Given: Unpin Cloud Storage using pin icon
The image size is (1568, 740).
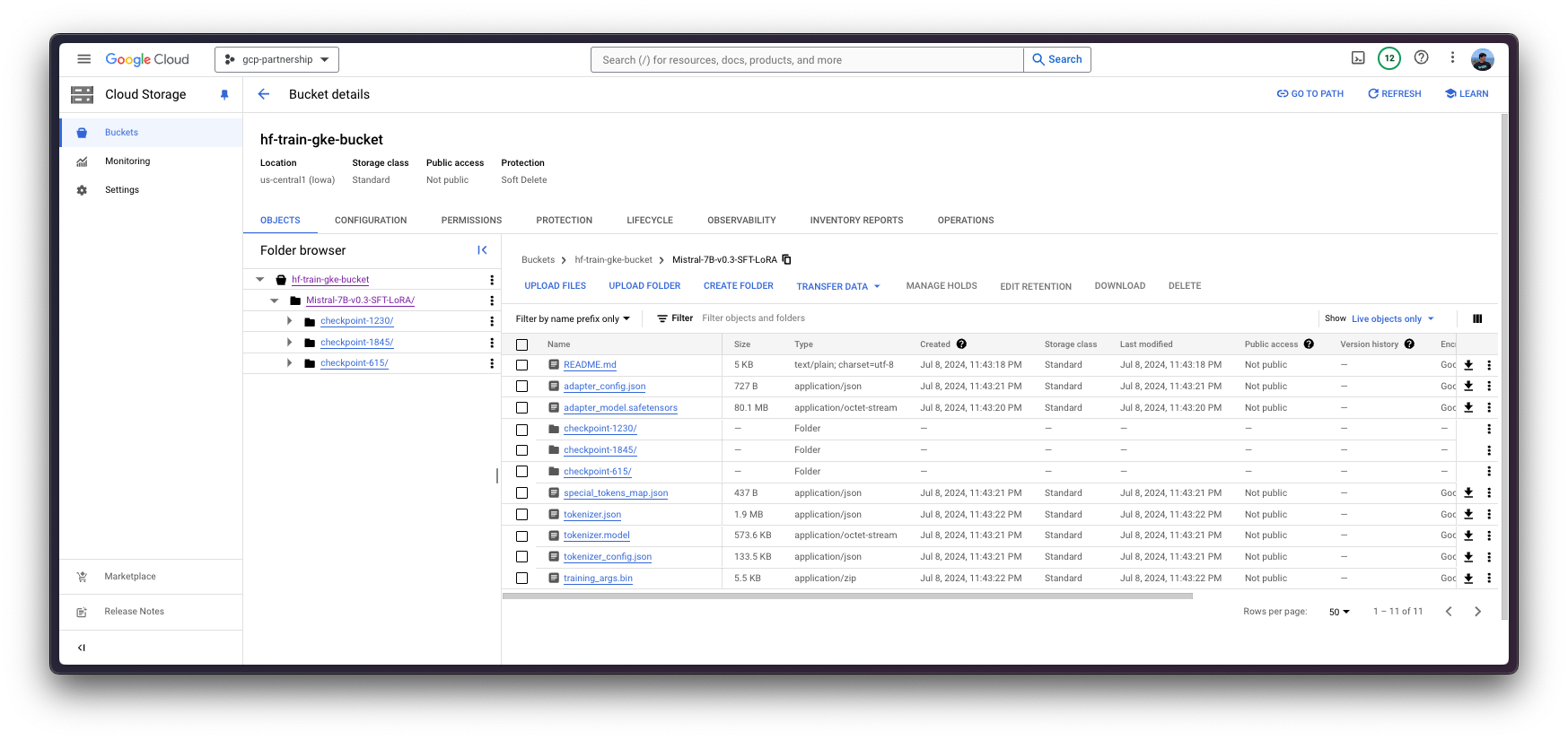Looking at the screenshot, I should [x=224, y=94].
